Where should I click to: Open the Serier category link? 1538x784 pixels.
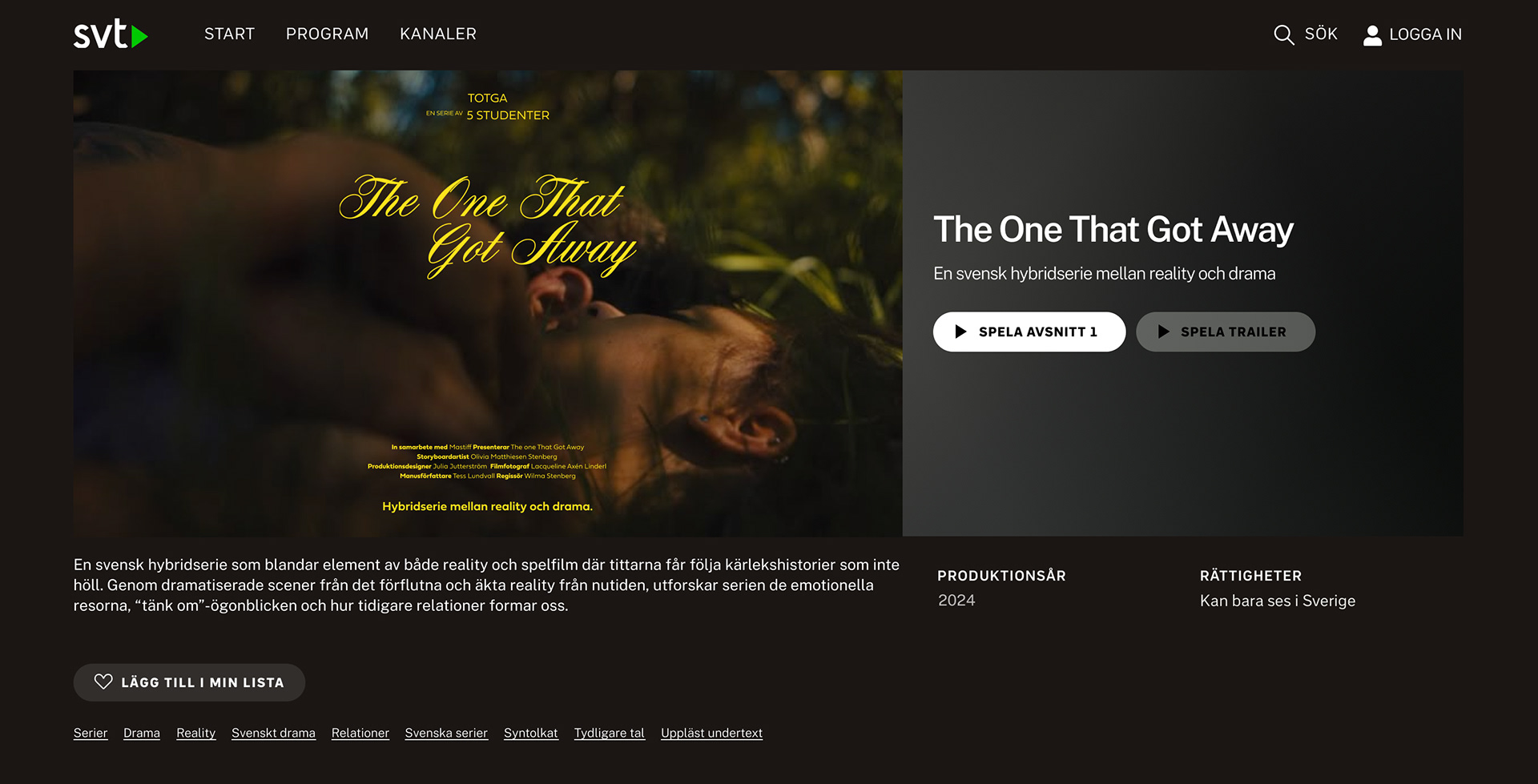pyautogui.click(x=91, y=733)
